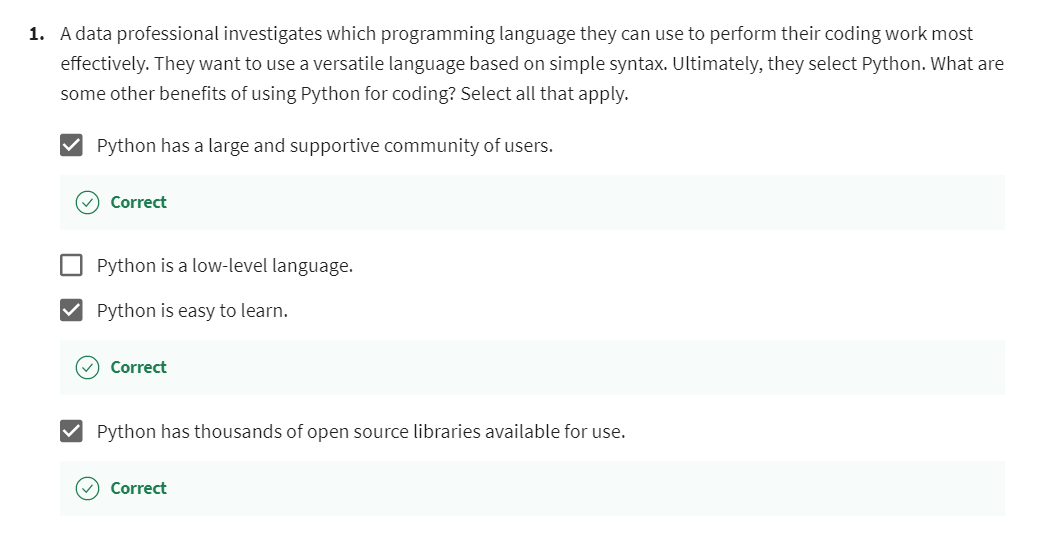This screenshot has width=1042, height=541.
Task: Click the Correct checkmark icon under libraries option
Action: [88, 488]
